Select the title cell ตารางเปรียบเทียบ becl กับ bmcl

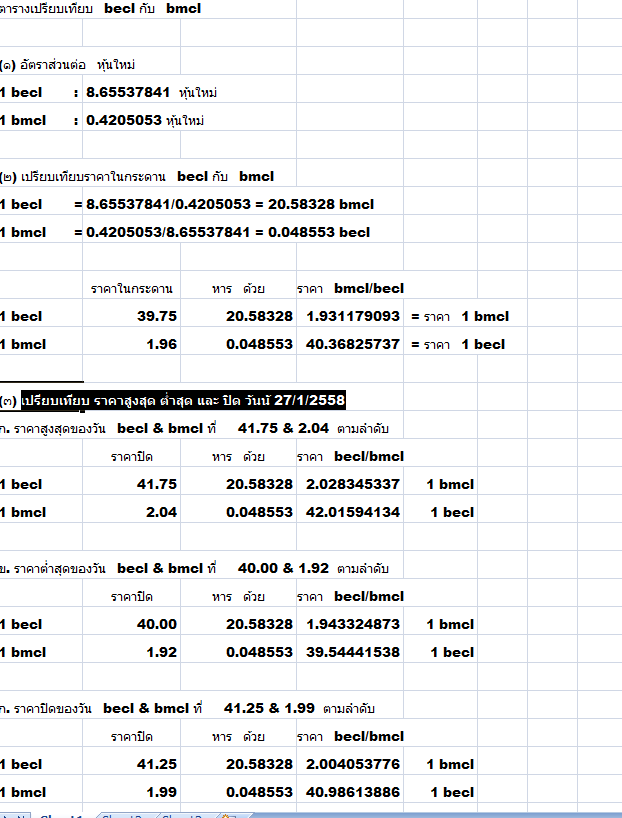[x=100, y=9]
